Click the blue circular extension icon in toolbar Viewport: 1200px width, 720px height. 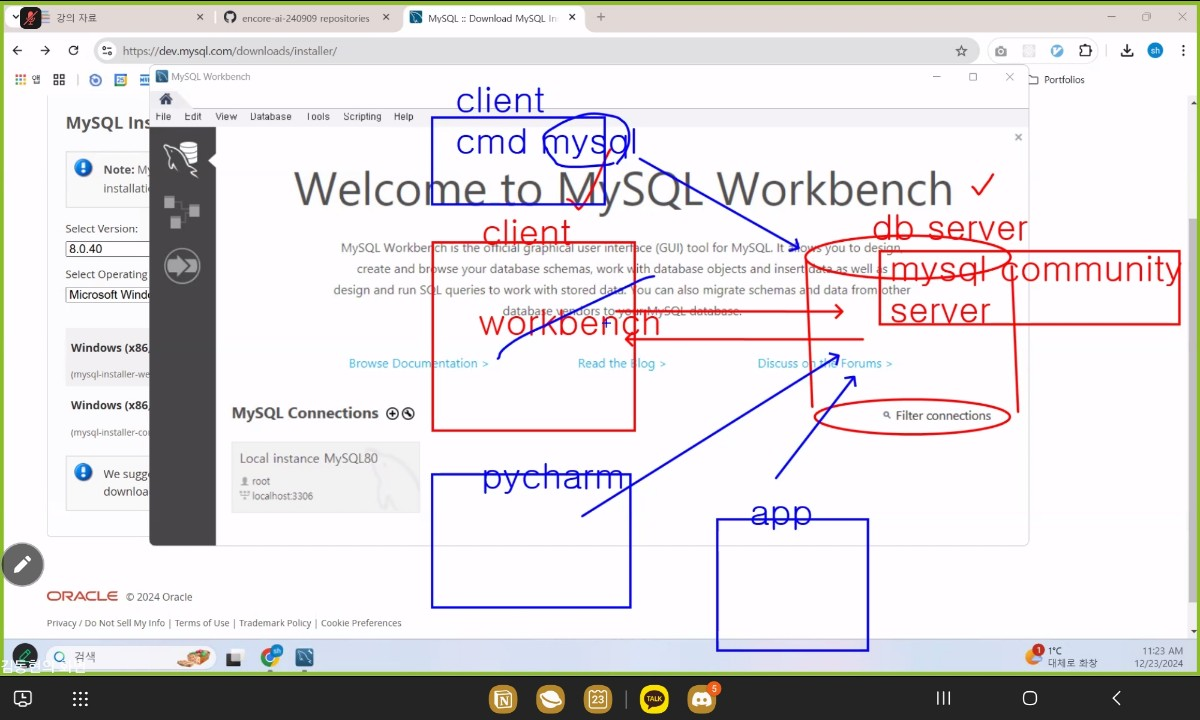coord(1057,51)
